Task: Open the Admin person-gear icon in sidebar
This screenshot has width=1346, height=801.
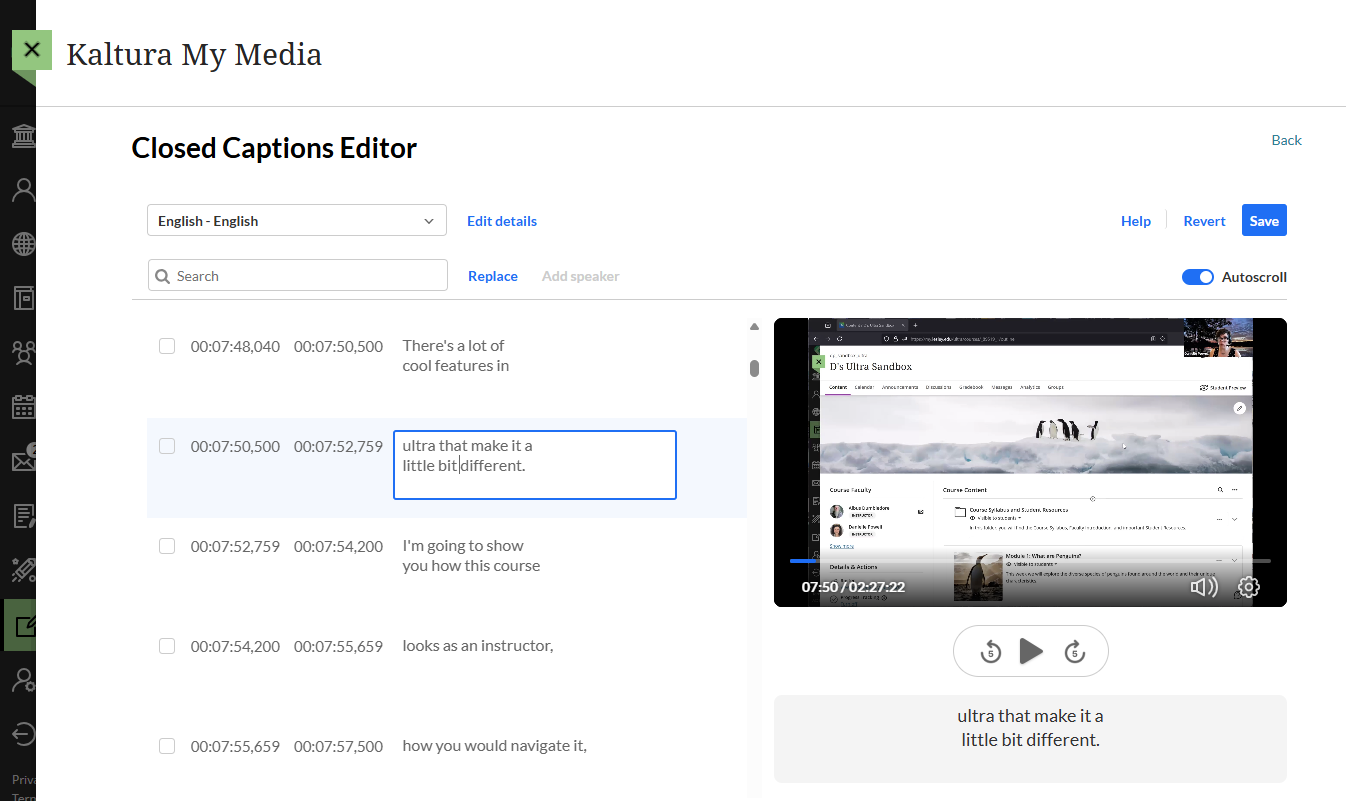Action: click(23, 680)
